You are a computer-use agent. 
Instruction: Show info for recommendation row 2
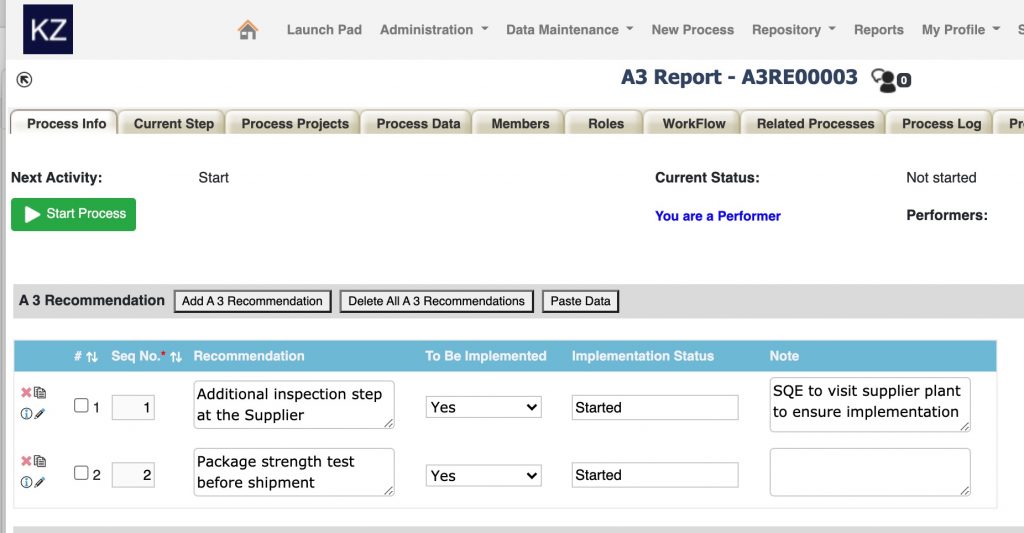(26, 482)
